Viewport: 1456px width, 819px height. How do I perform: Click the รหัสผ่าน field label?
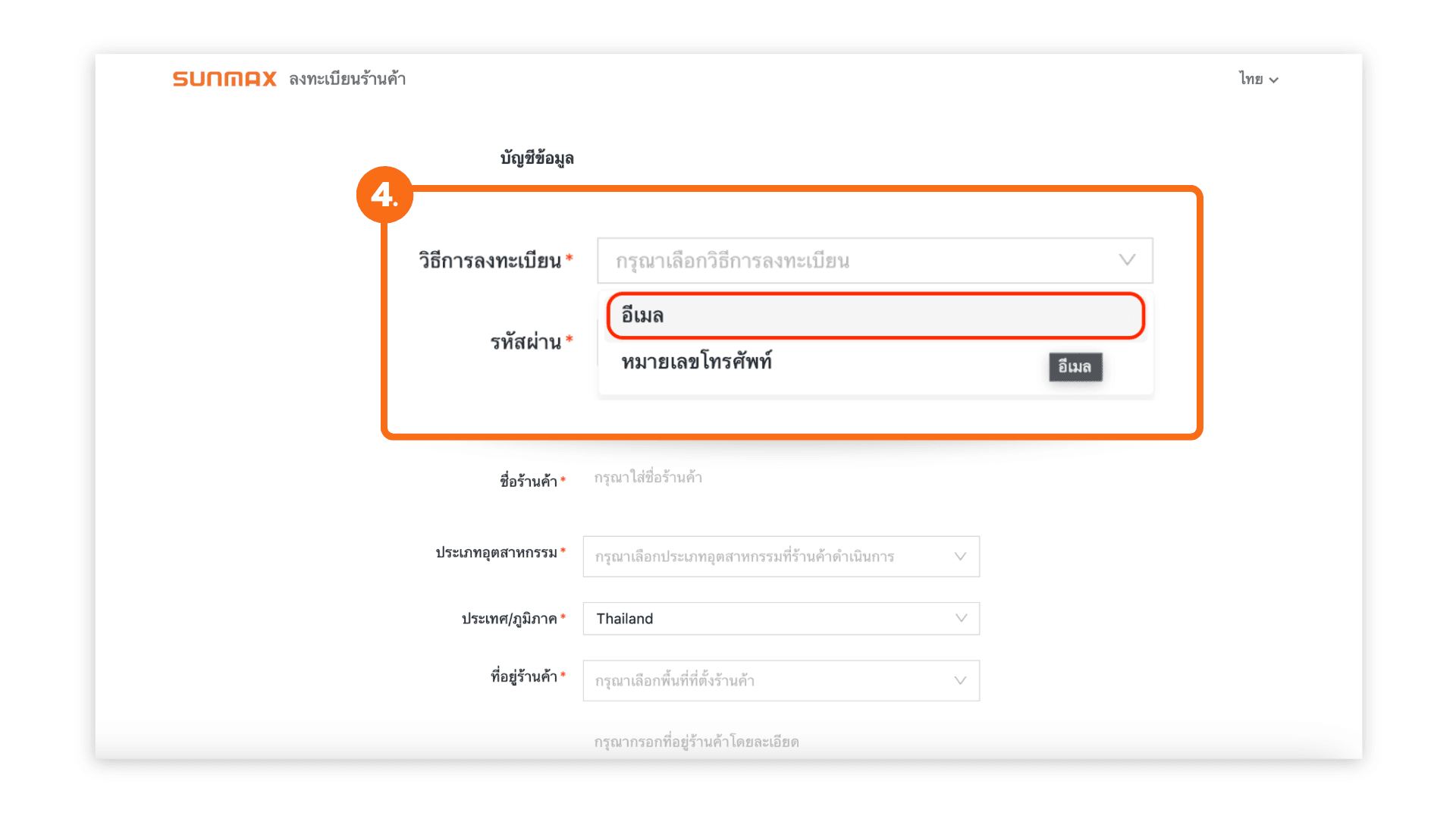[x=526, y=342]
